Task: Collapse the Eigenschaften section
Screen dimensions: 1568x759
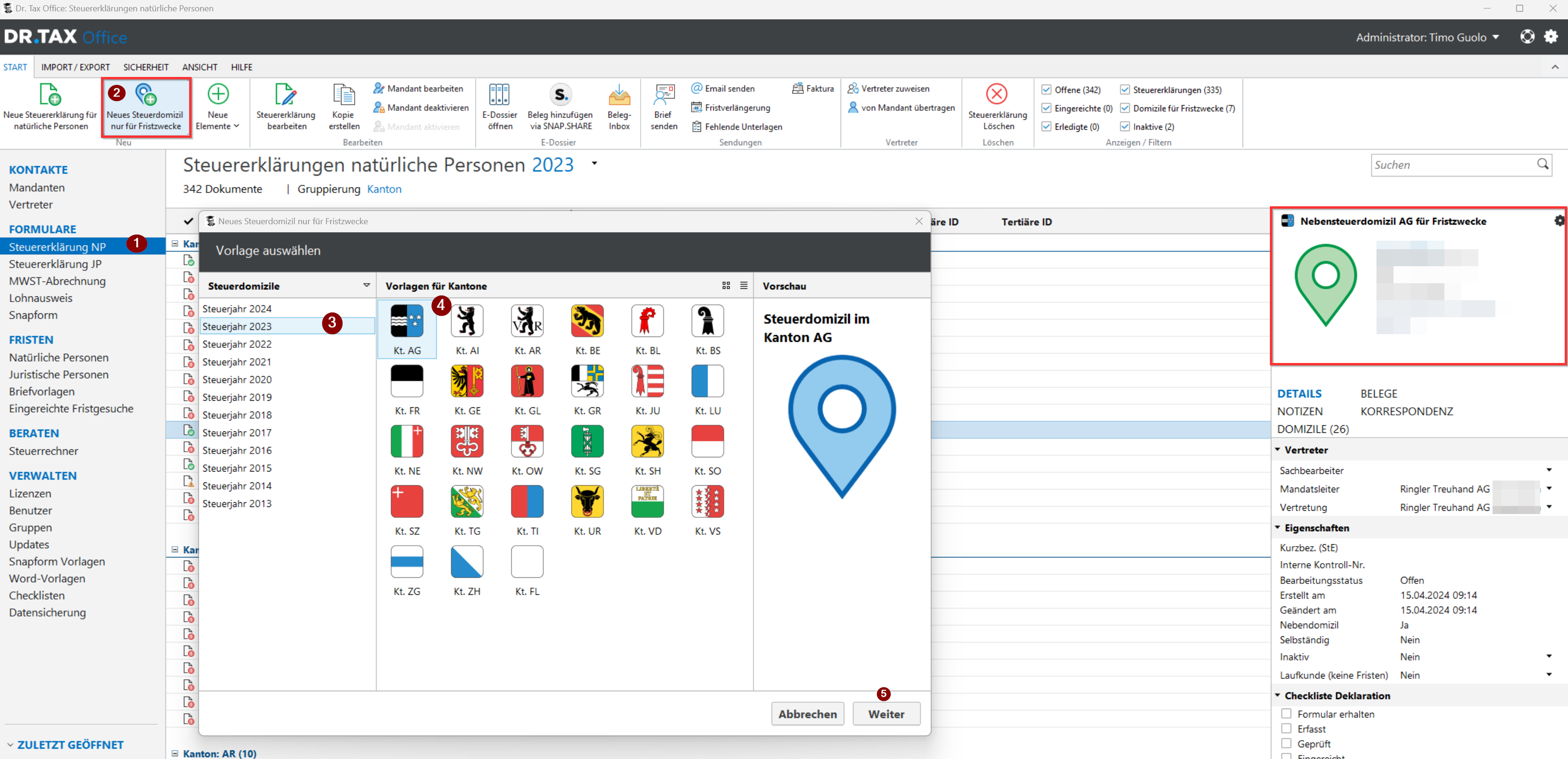Action: pyautogui.click(x=1277, y=528)
